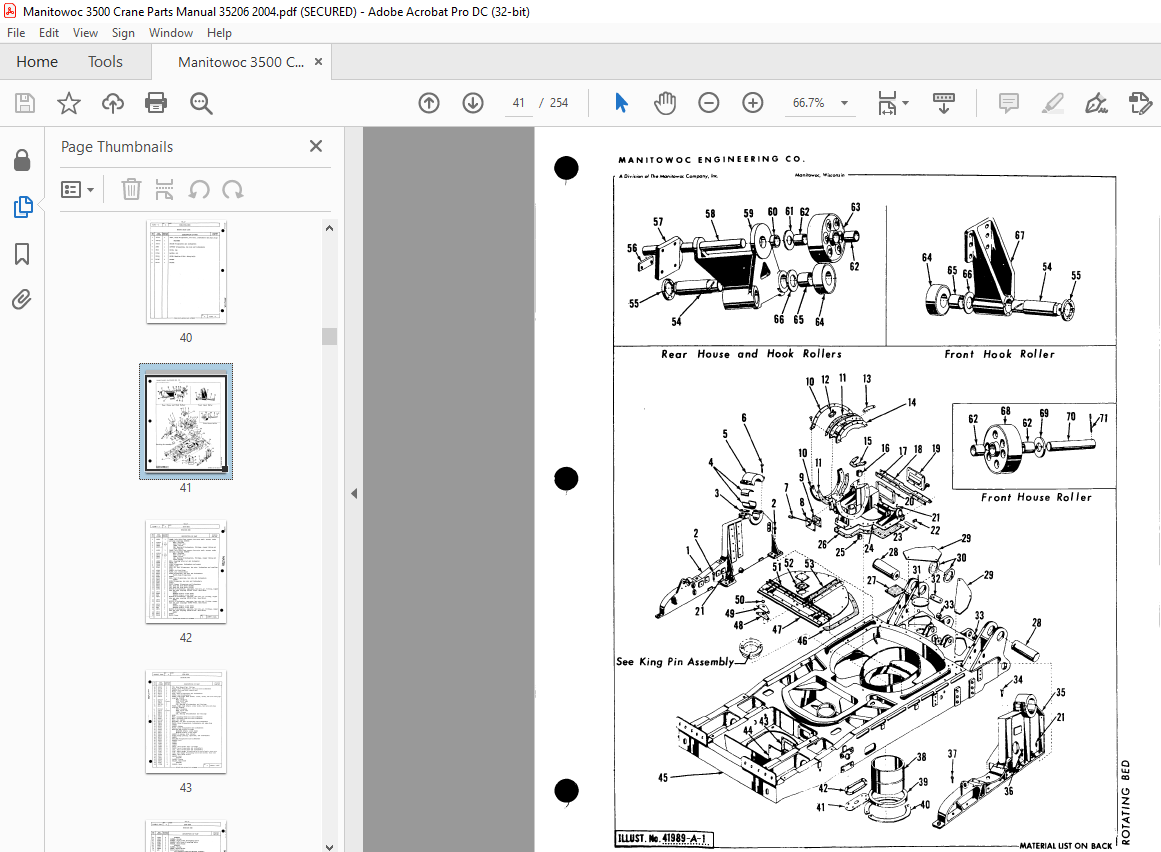Open fit page options icon
Screen dimensions: 1161x852
(892, 103)
